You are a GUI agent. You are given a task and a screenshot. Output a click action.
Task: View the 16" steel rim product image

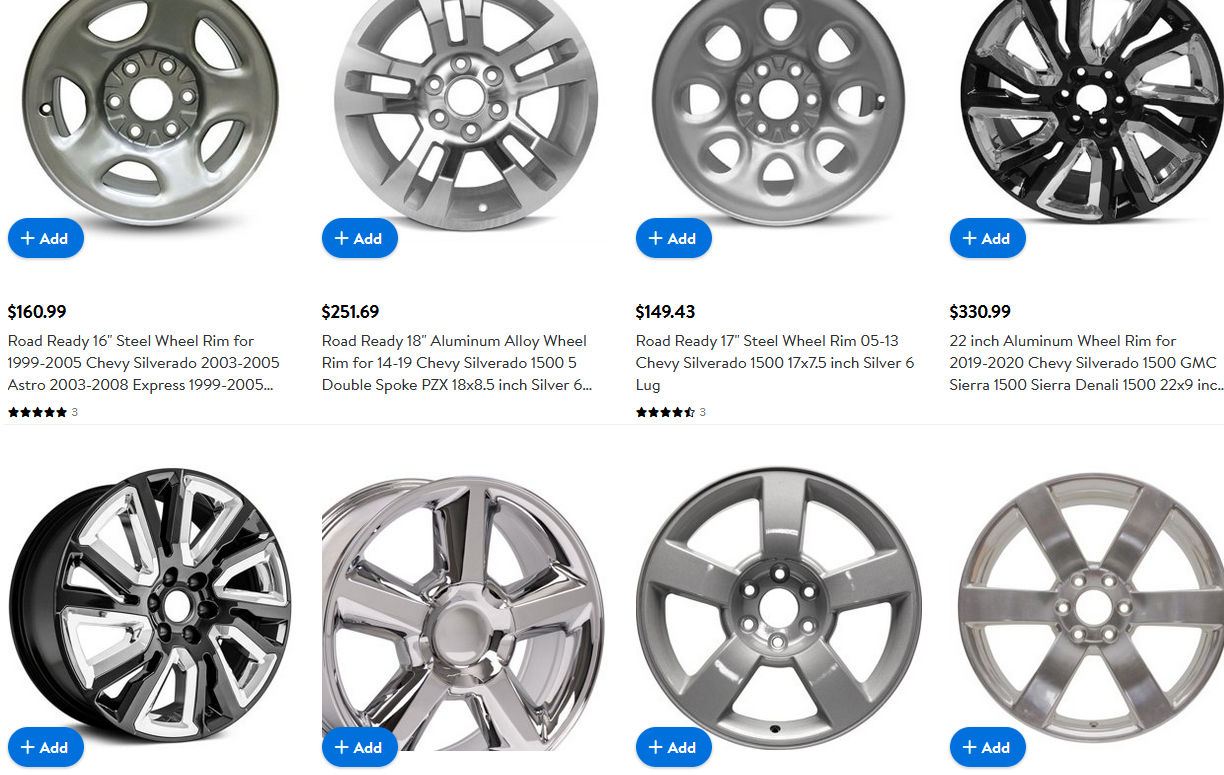[150, 110]
